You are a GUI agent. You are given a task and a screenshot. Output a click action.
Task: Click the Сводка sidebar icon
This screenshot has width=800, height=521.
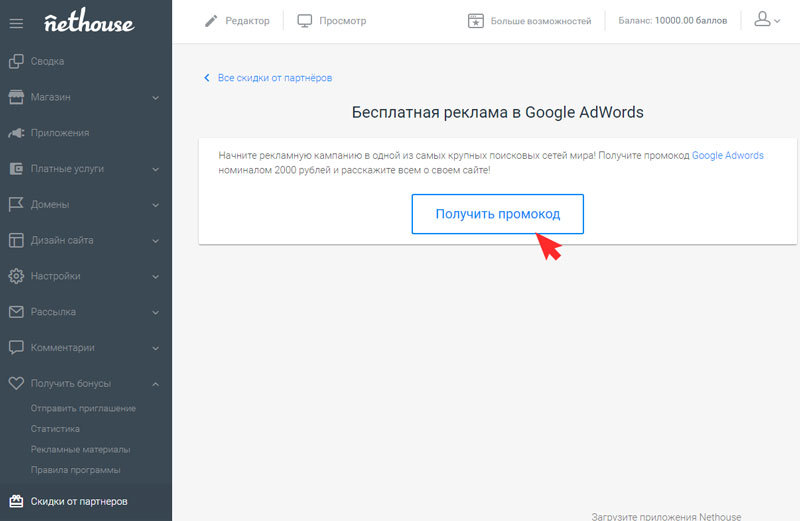pyautogui.click(x=16, y=61)
